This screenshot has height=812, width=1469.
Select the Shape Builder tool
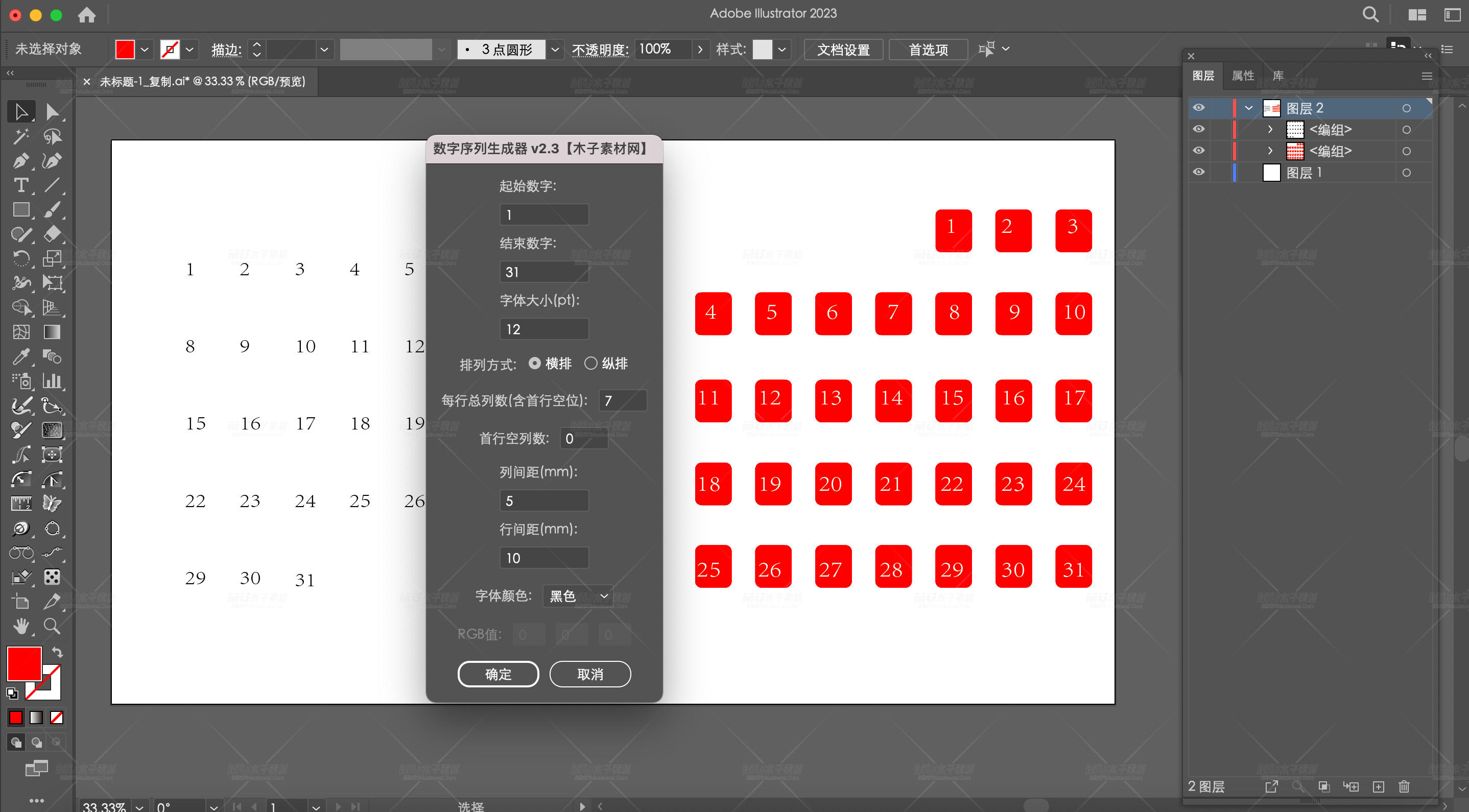pos(21,307)
